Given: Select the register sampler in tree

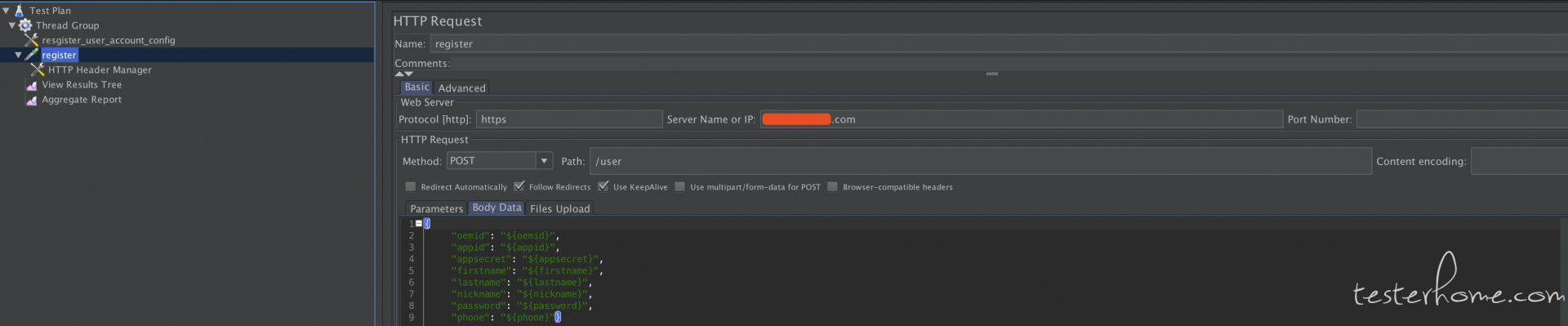Looking at the screenshot, I should [x=59, y=55].
